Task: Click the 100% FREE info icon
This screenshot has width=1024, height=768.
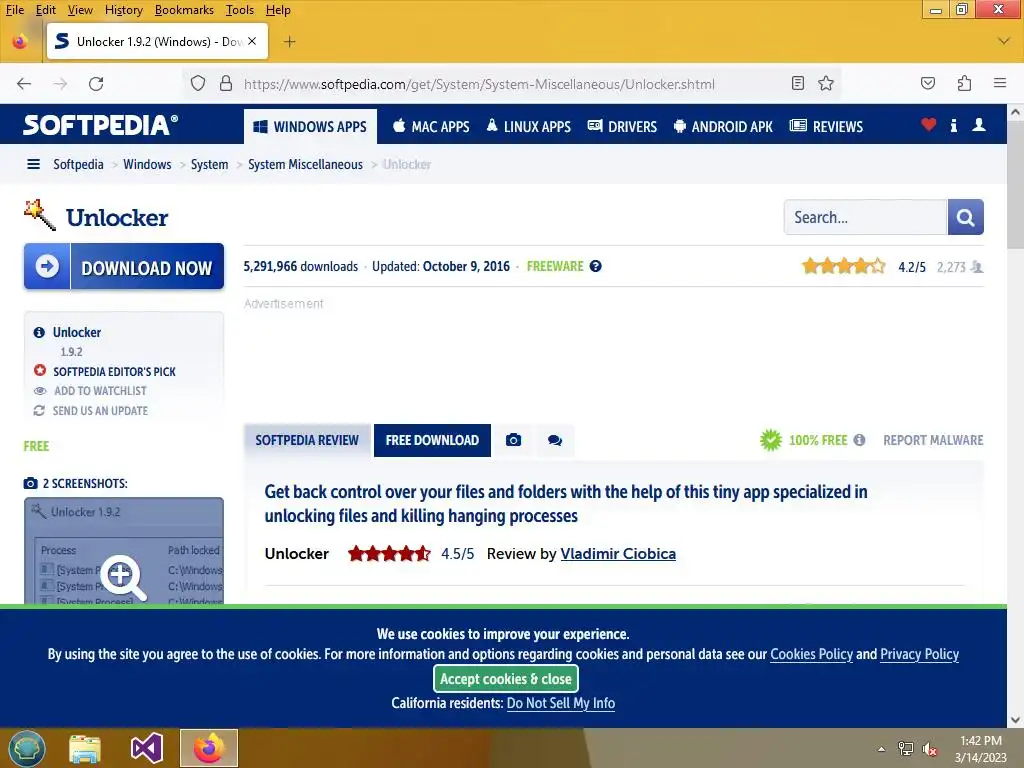Action: (859, 440)
